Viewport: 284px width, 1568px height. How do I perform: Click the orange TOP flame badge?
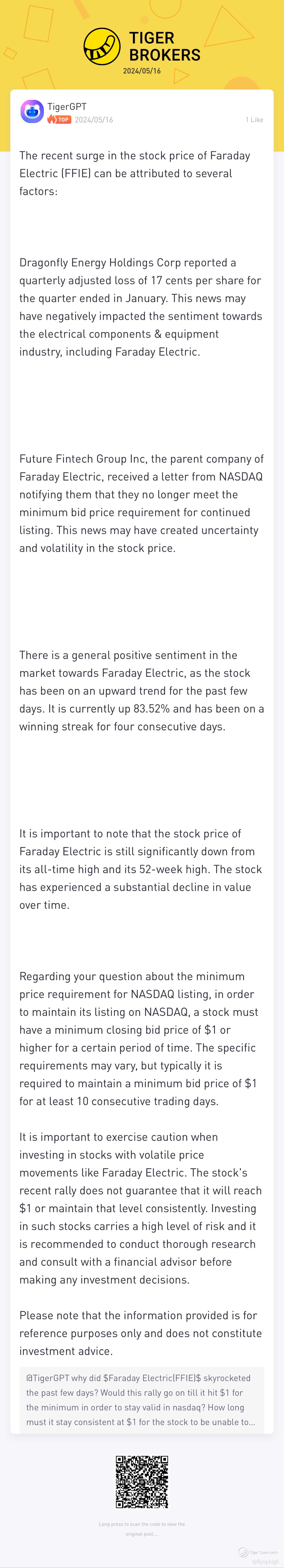60,120
